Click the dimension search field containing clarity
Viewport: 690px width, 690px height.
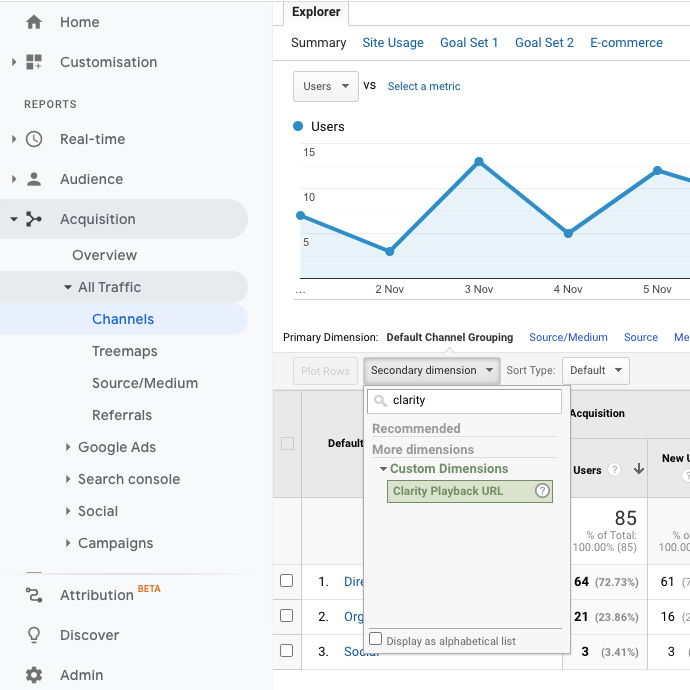click(x=464, y=400)
